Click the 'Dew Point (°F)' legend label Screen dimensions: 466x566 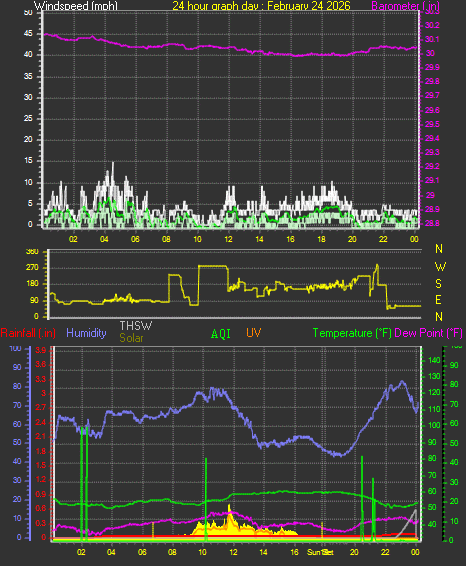click(428, 333)
